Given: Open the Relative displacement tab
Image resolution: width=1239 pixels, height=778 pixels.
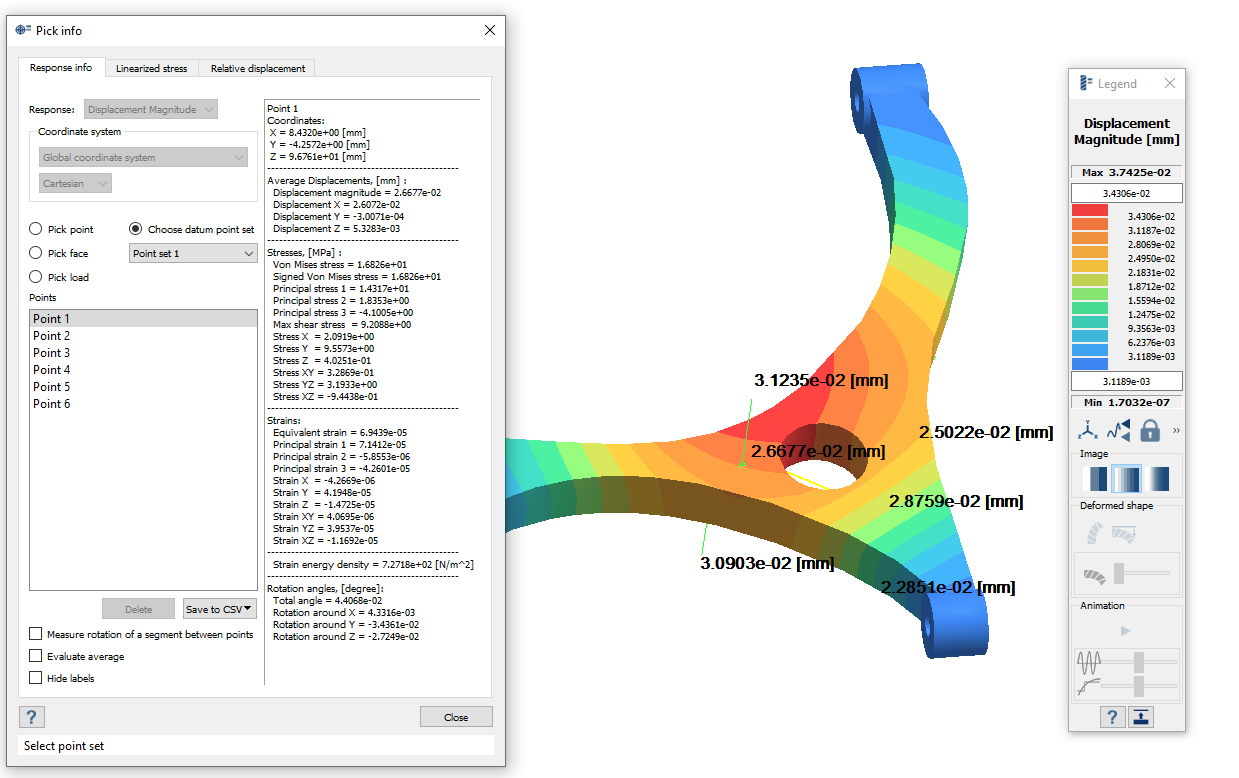Looking at the screenshot, I should pyautogui.click(x=257, y=68).
